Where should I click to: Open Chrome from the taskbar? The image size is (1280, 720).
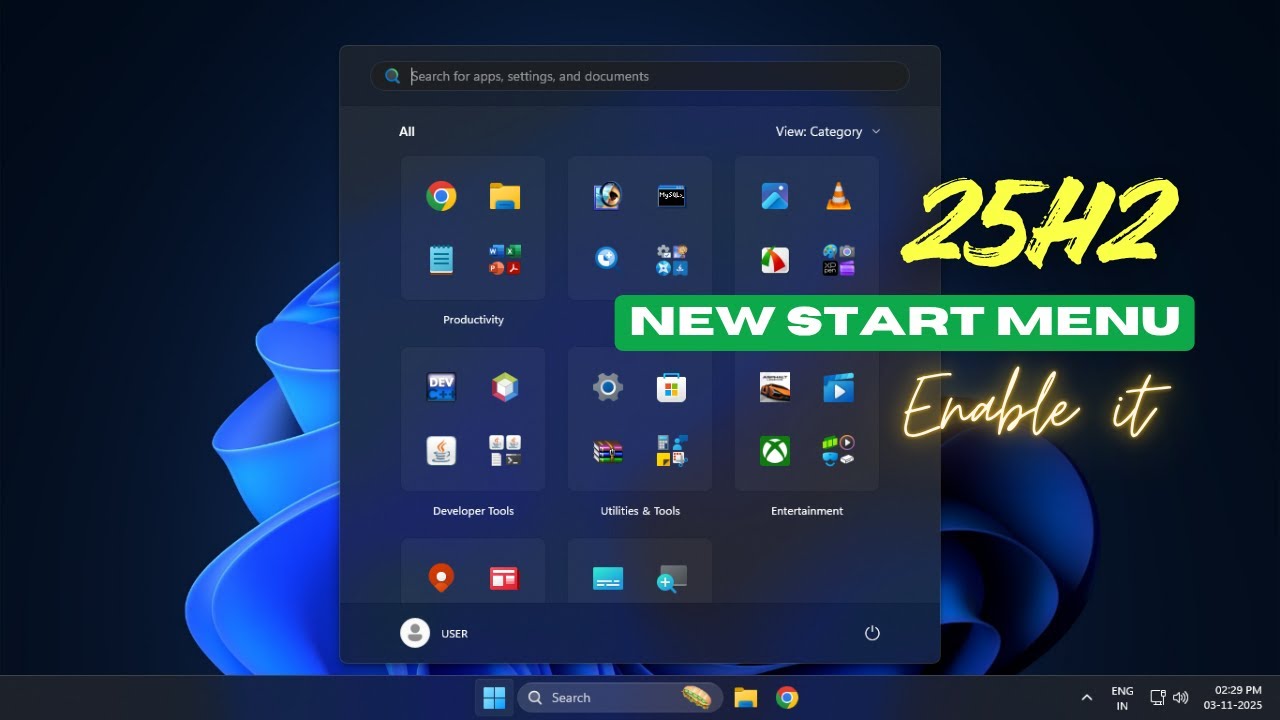[787, 698]
